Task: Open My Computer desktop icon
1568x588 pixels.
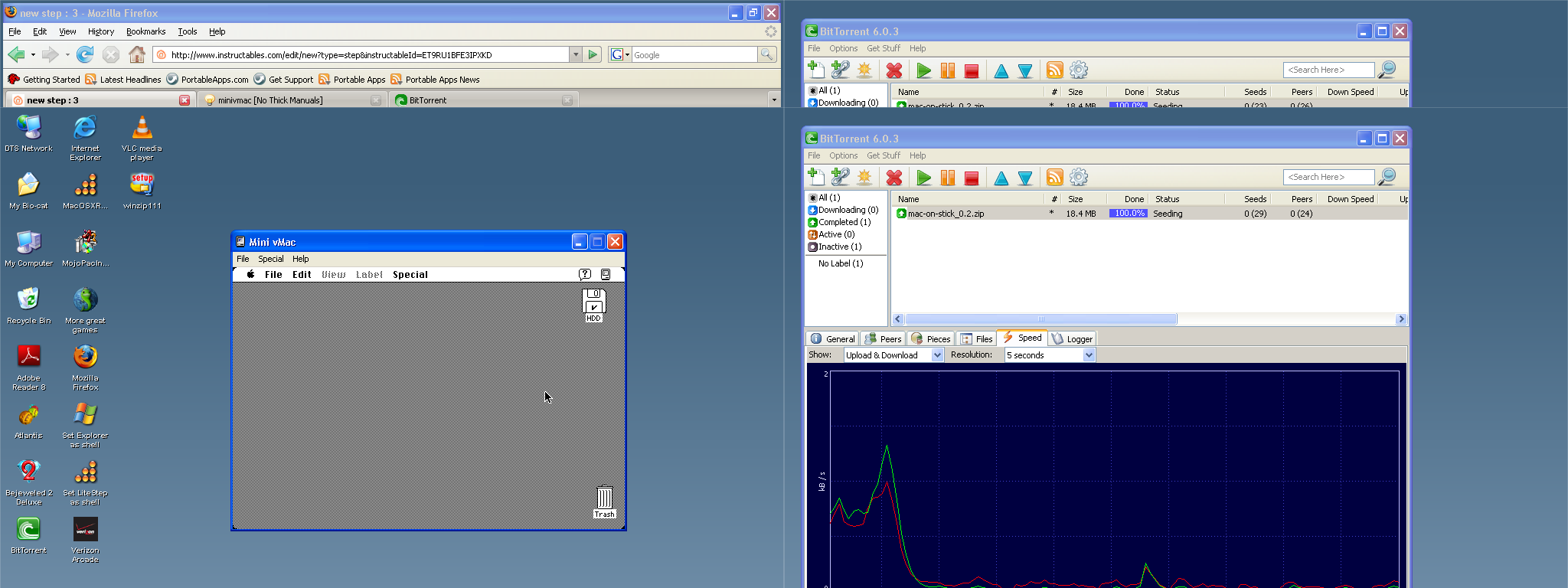Action: tap(28, 248)
